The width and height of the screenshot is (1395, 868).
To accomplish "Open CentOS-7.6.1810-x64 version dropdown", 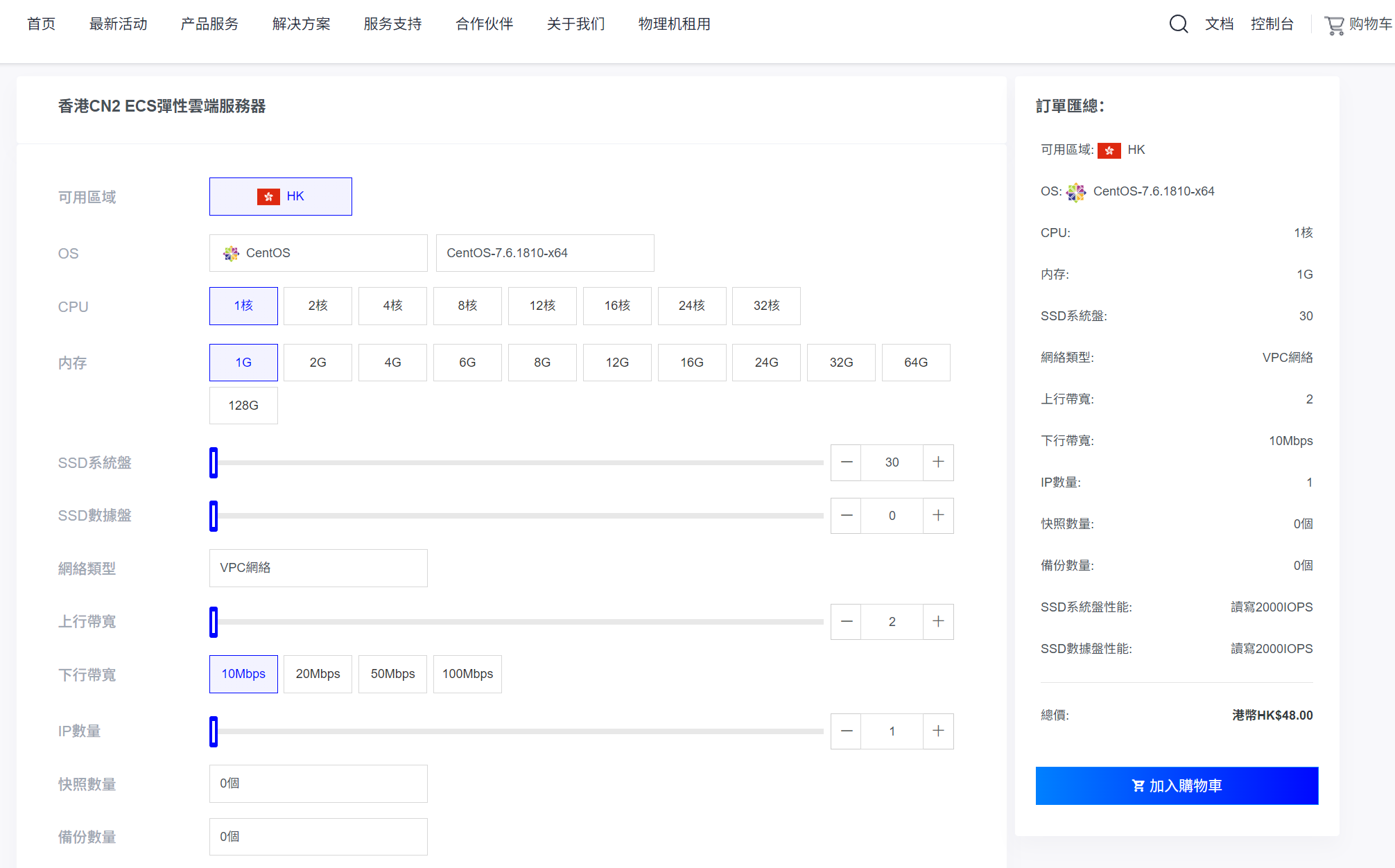I will 544,253.
